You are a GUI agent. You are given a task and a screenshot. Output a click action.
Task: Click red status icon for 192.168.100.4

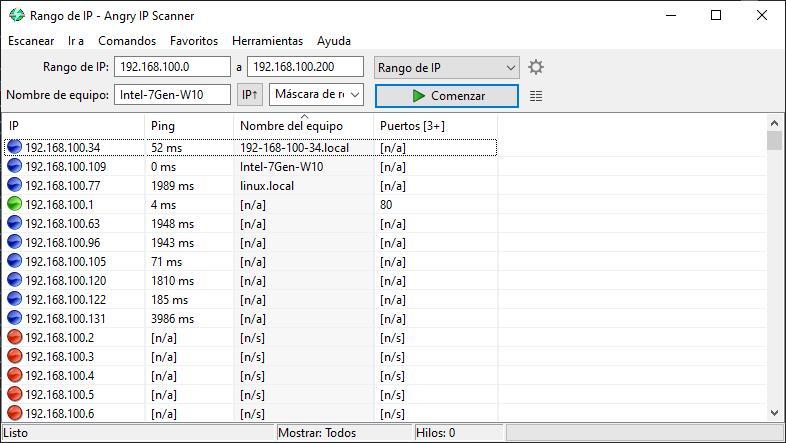click(15, 375)
